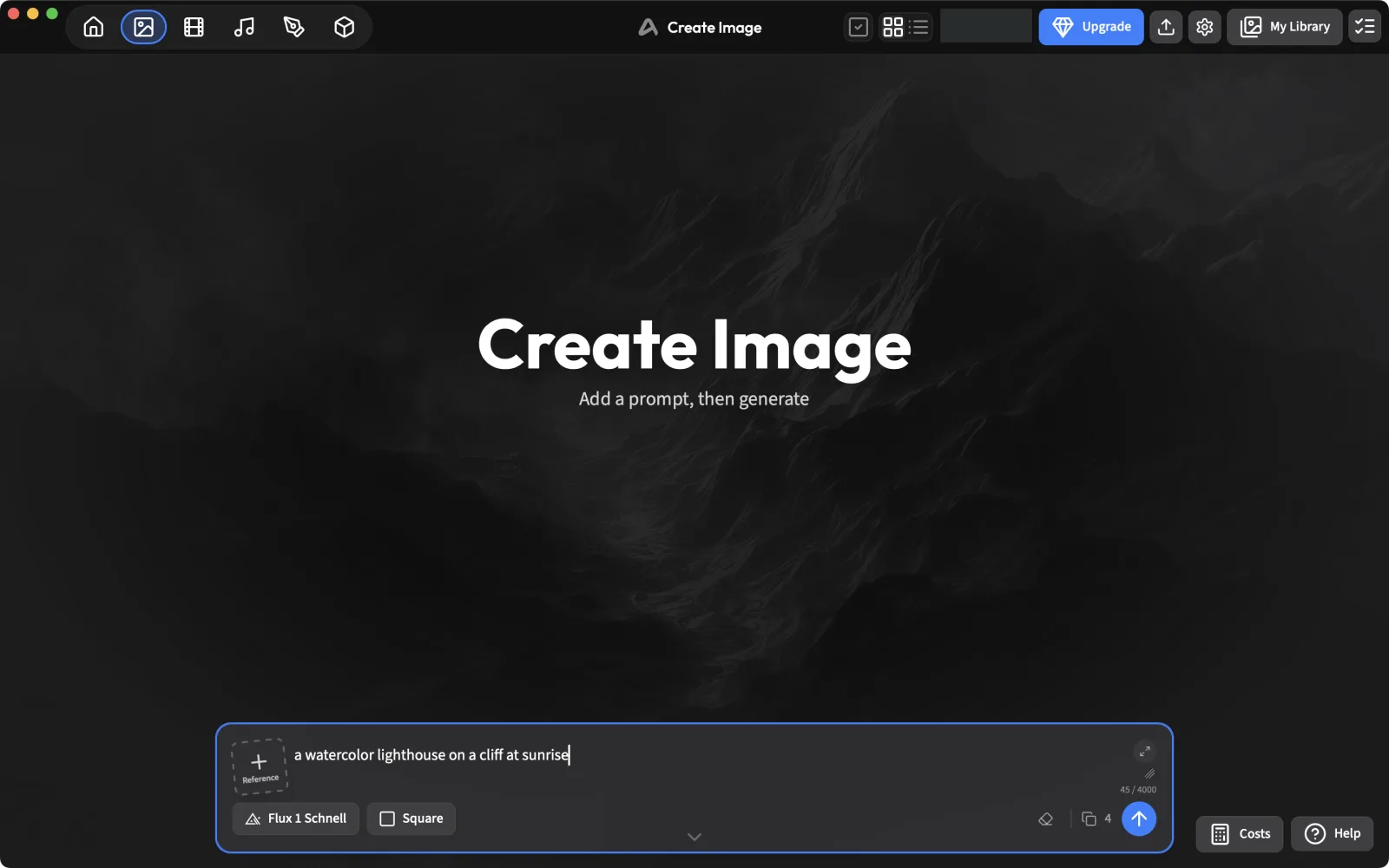Go to the Home section
Screen dimensions: 1389x868
tap(94, 27)
